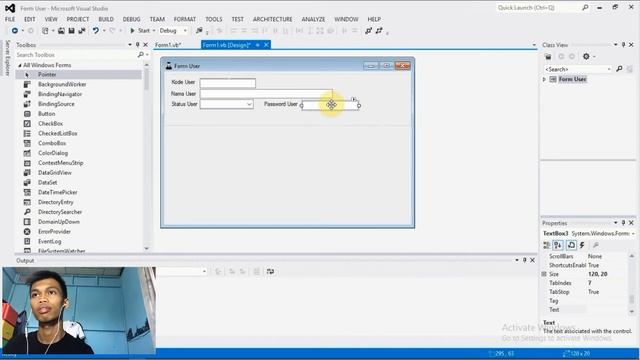Close the Form1.vb [Design] tab
Viewport: 640px width, 360px height.
pyautogui.click(x=266, y=45)
